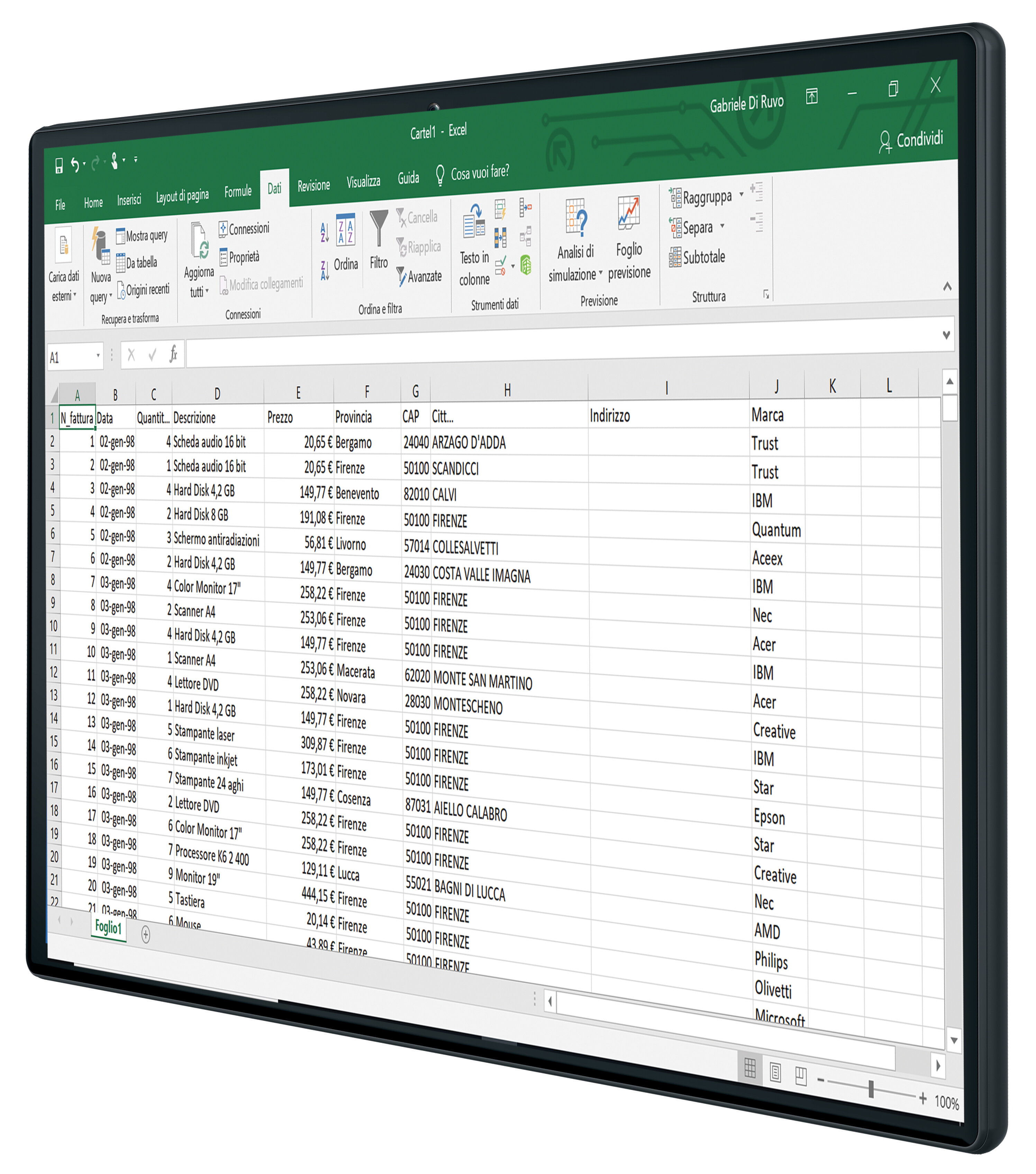Open the Ordina sort dialog

[x=346, y=242]
